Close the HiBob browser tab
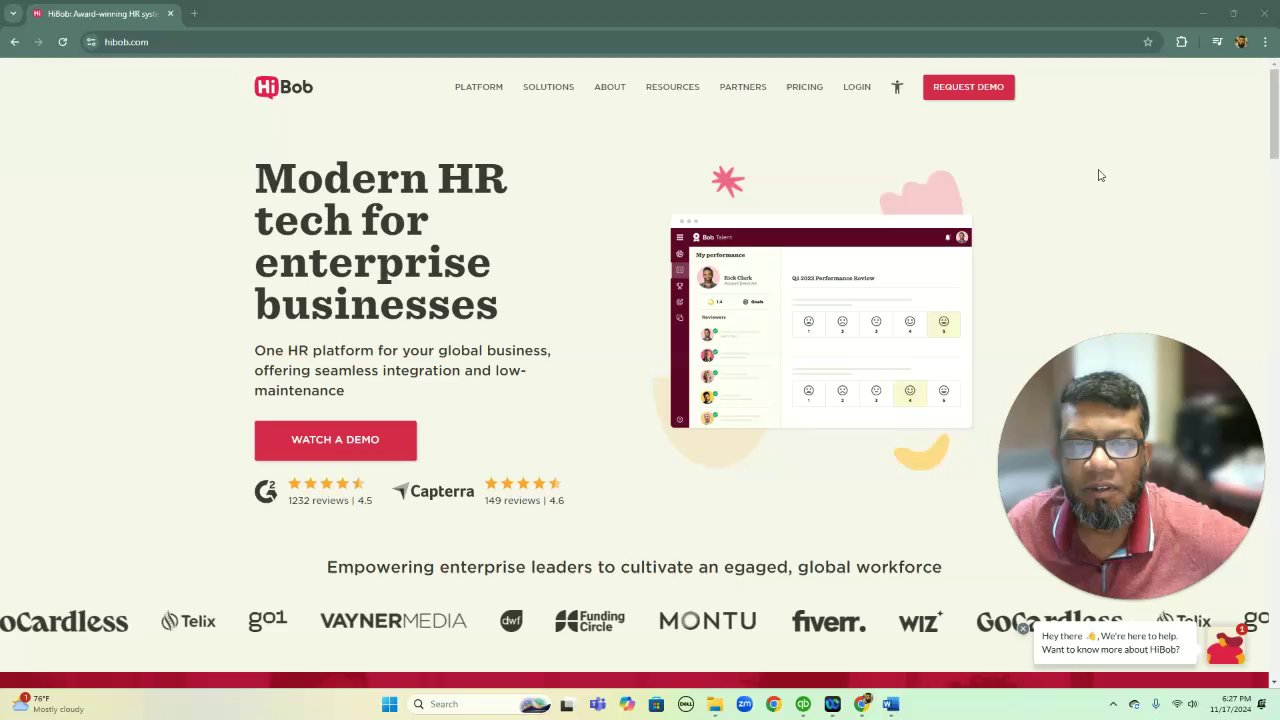Screen dimensions: 1280x720 [x=170, y=14]
